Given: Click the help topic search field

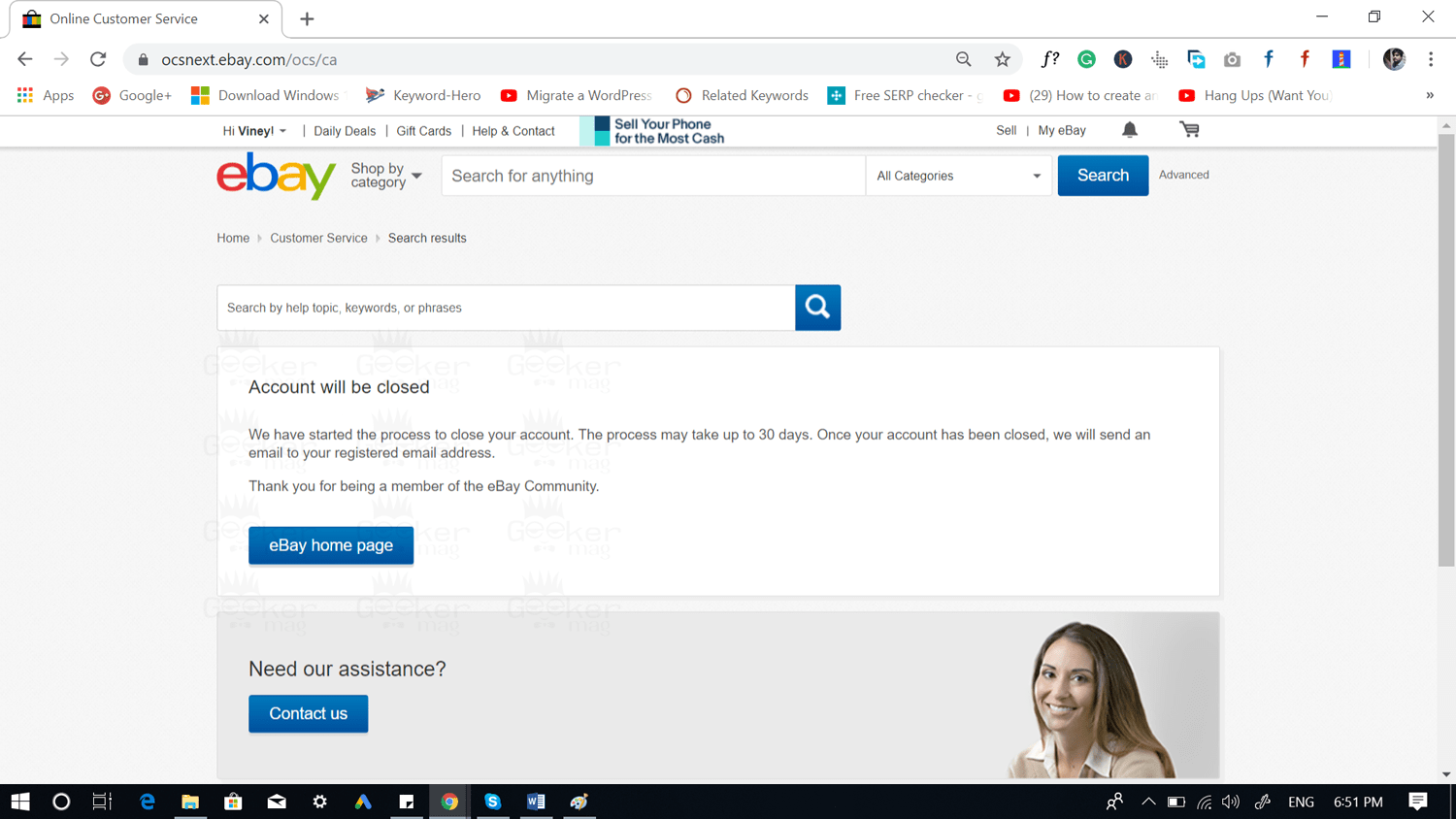Looking at the screenshot, I should (x=506, y=308).
